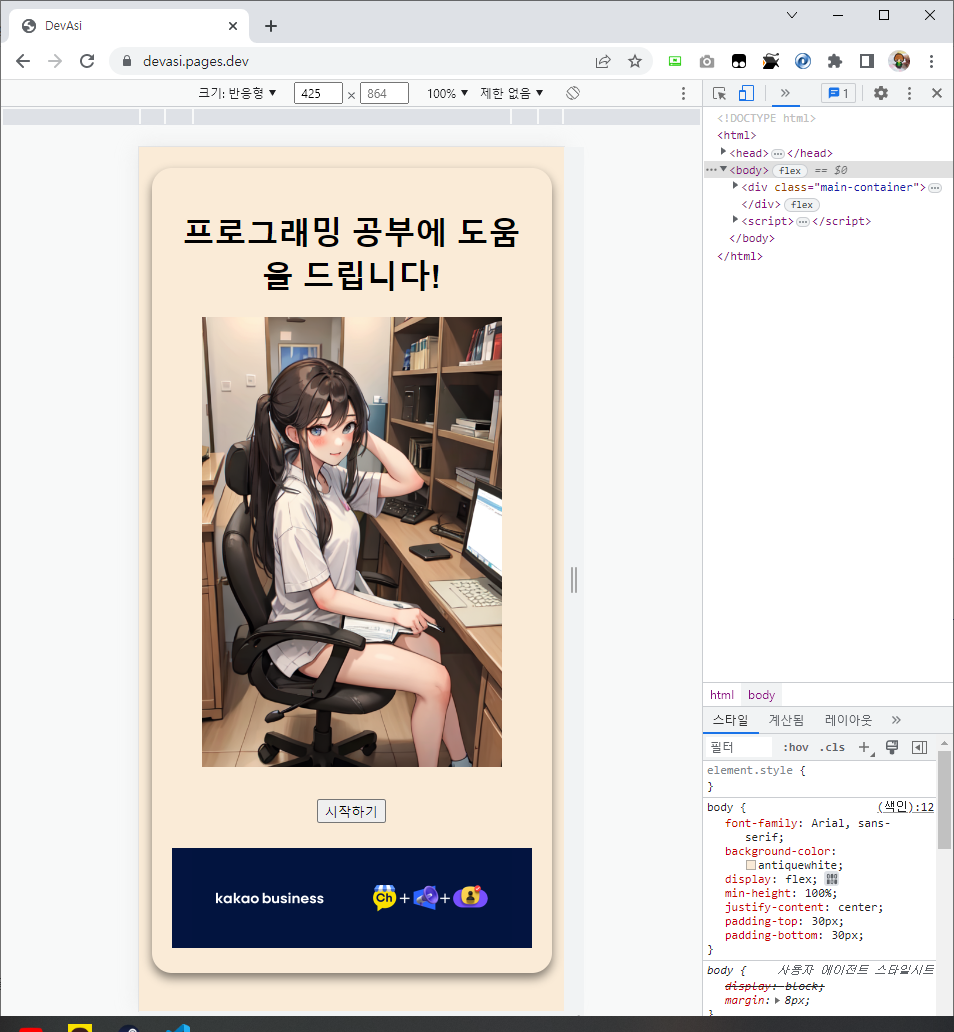Open the responsive size dropdown
The height and width of the screenshot is (1032, 954).
point(237,93)
